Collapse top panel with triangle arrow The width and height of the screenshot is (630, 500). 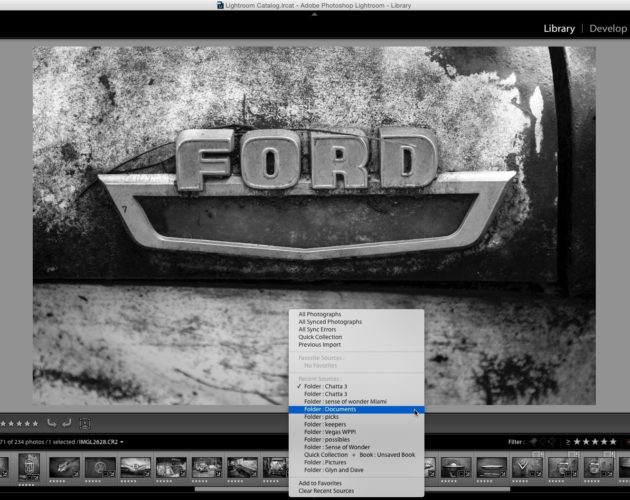pos(315,14)
